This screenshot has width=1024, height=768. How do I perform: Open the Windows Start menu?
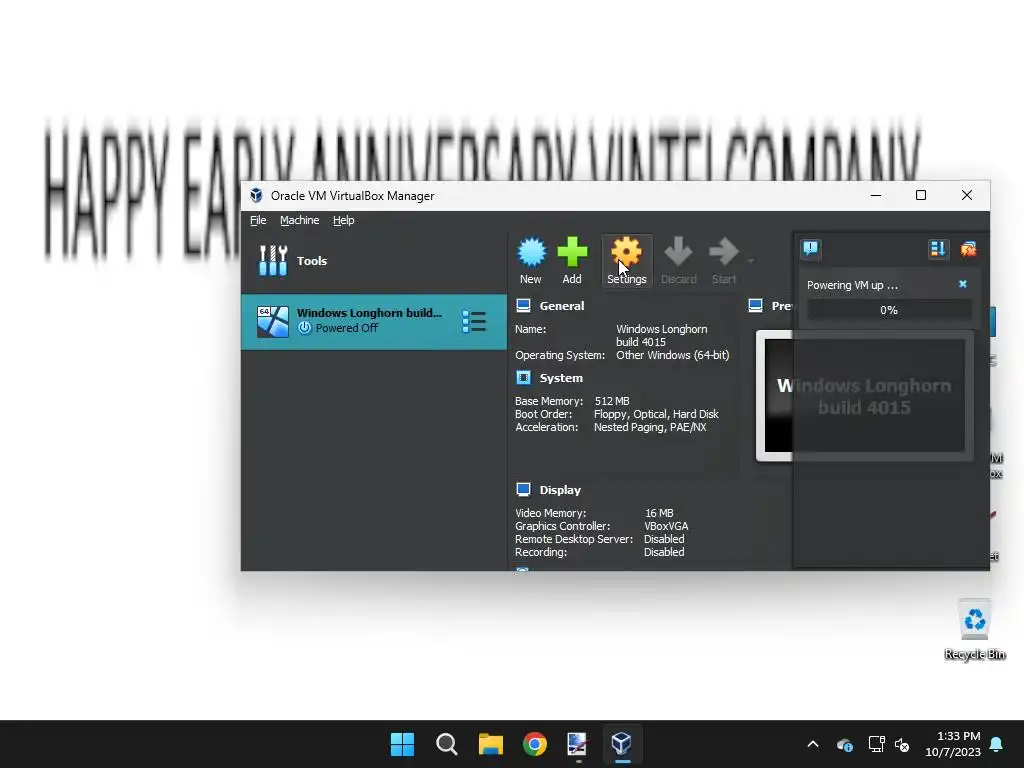(x=402, y=744)
